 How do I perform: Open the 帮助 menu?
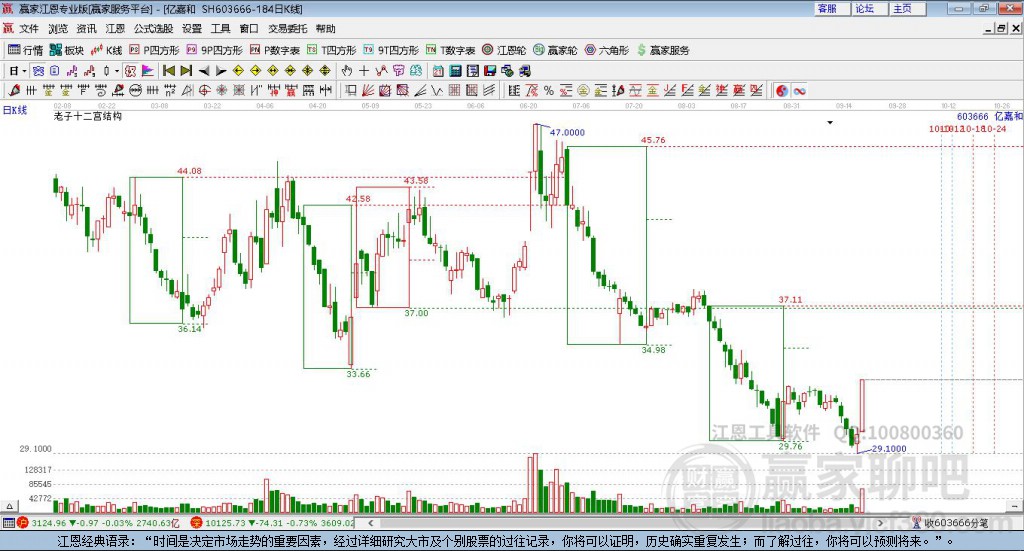(x=325, y=29)
